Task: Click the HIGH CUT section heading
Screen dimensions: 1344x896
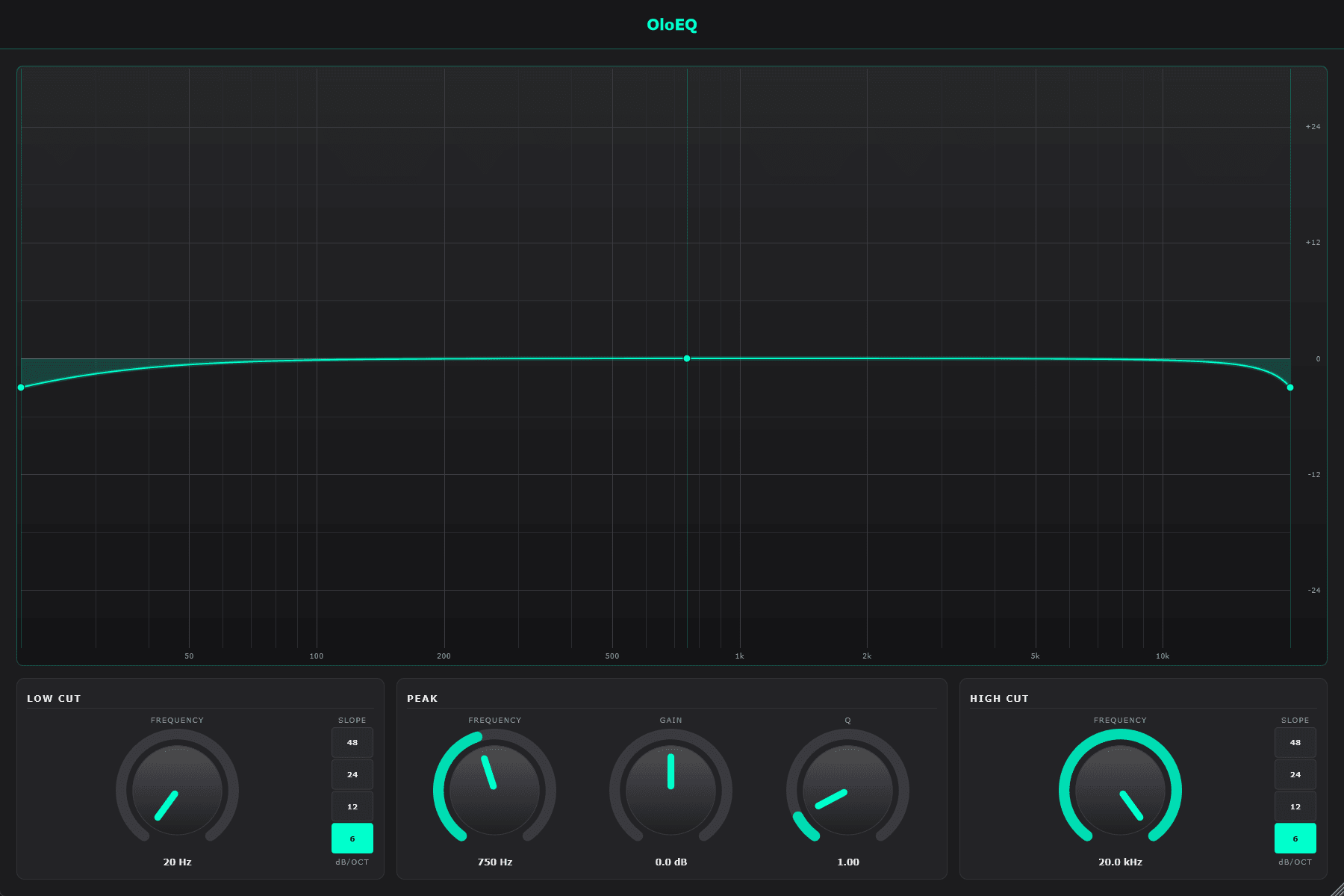Action: 999,699
